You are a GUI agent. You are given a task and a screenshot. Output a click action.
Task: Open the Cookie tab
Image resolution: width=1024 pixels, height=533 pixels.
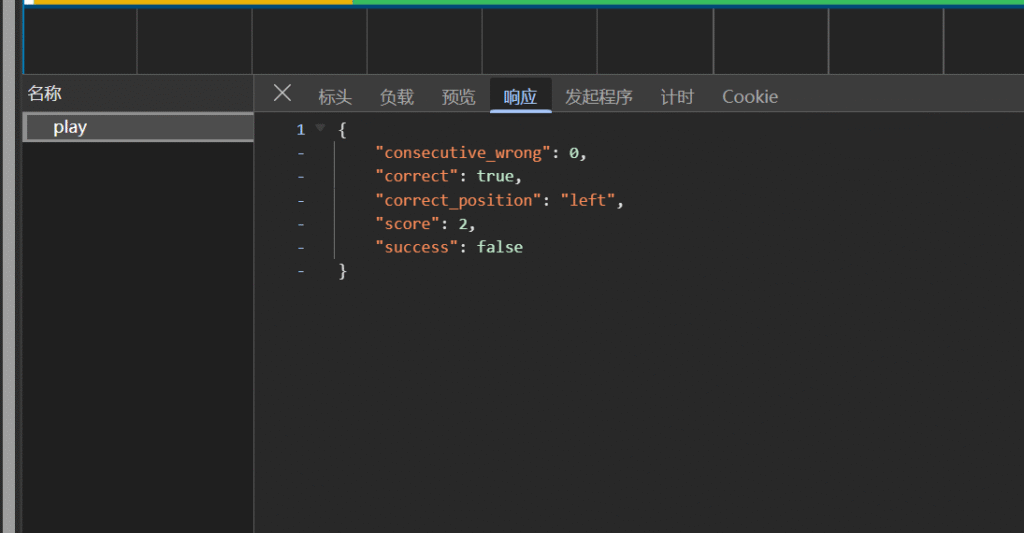coord(750,97)
